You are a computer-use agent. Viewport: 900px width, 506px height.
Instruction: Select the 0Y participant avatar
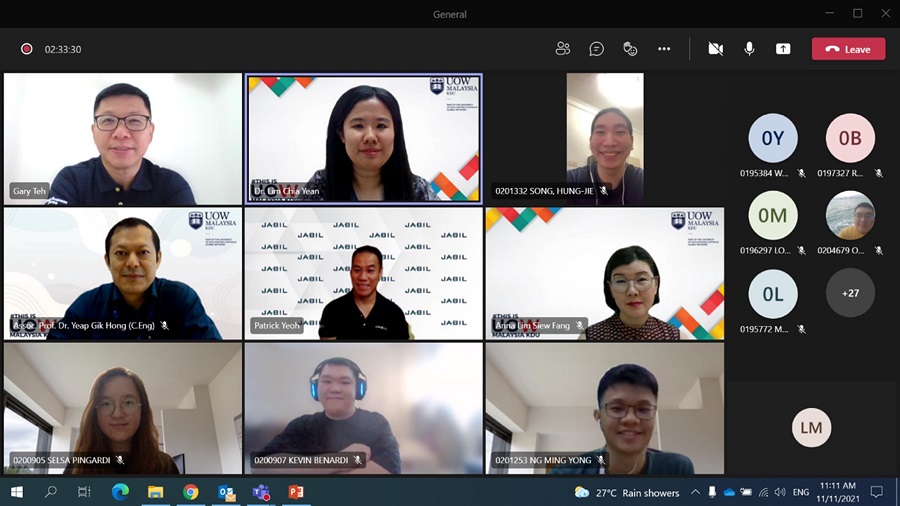(773, 139)
